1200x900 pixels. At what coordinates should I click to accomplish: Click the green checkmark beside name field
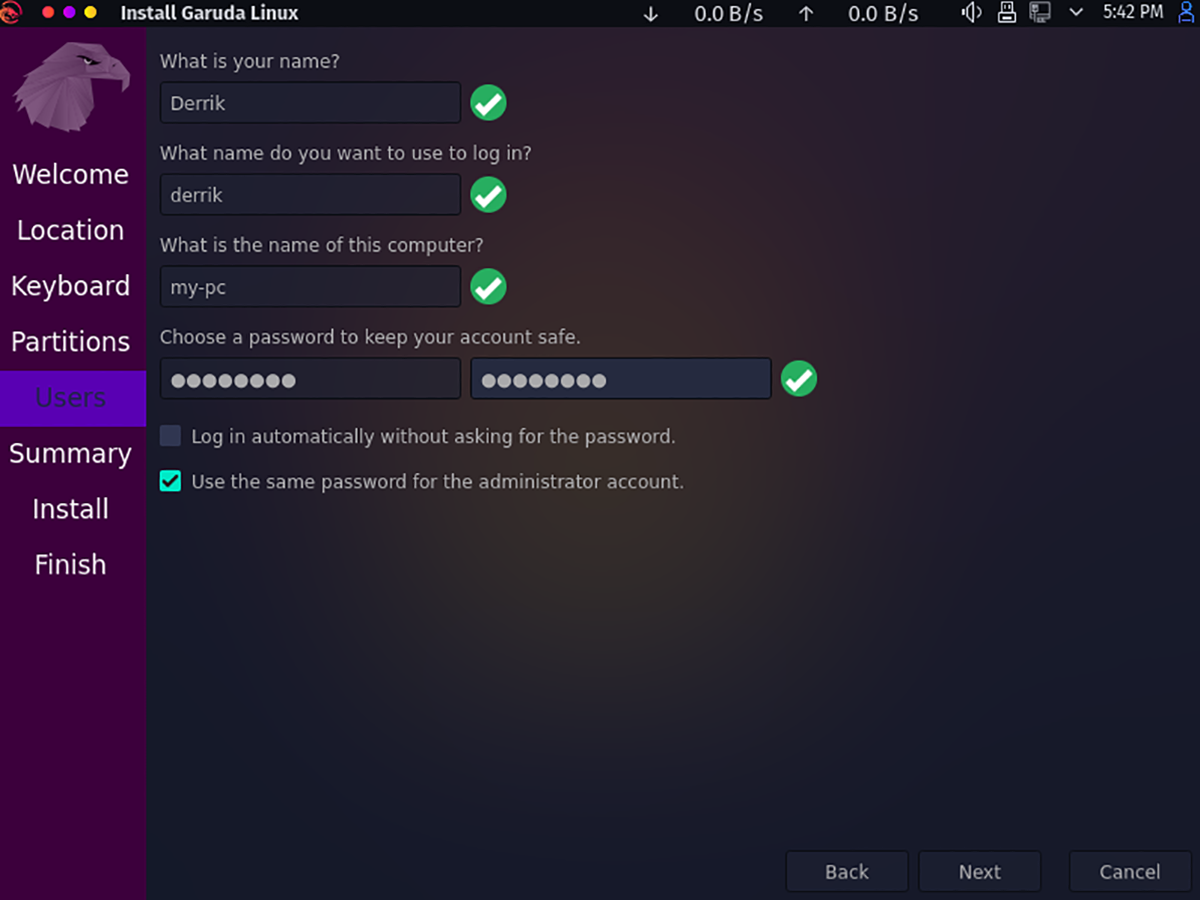point(488,103)
